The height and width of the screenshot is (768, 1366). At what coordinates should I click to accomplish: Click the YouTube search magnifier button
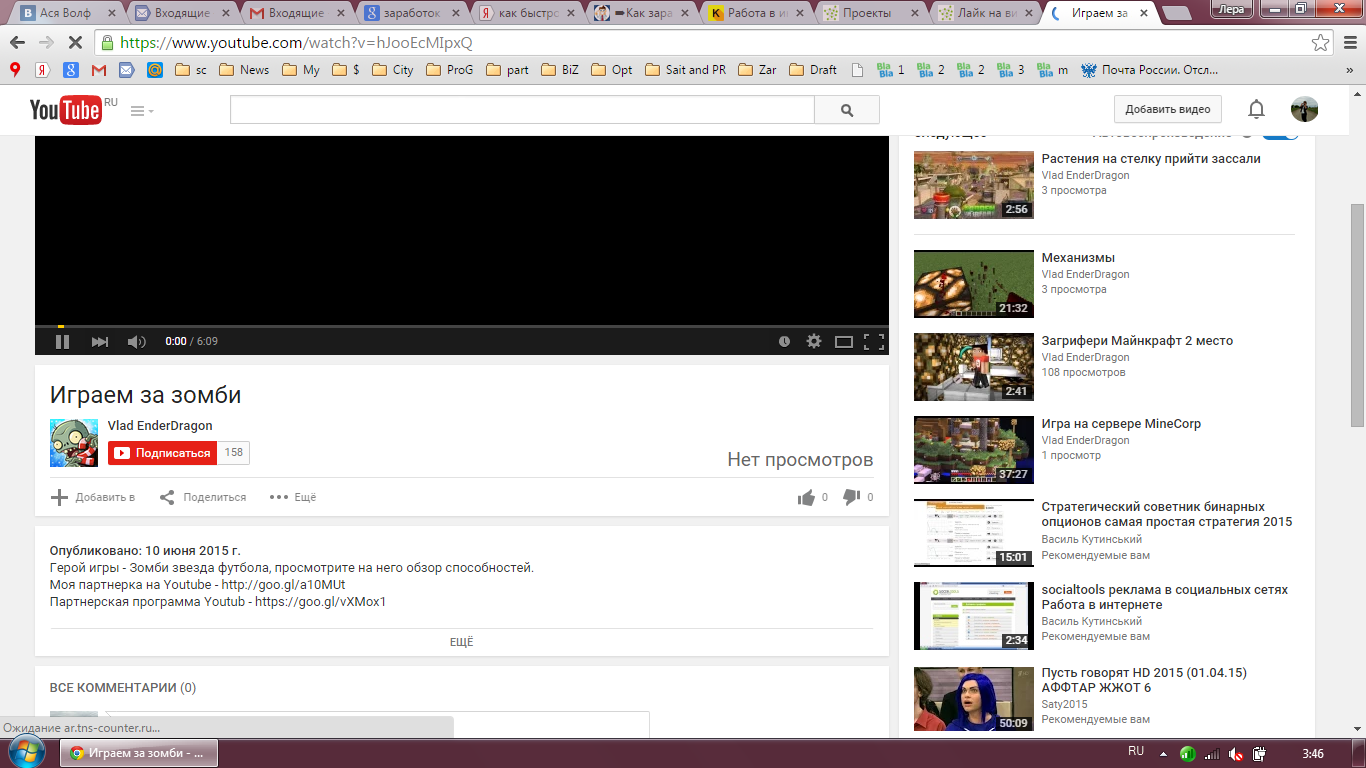point(847,110)
